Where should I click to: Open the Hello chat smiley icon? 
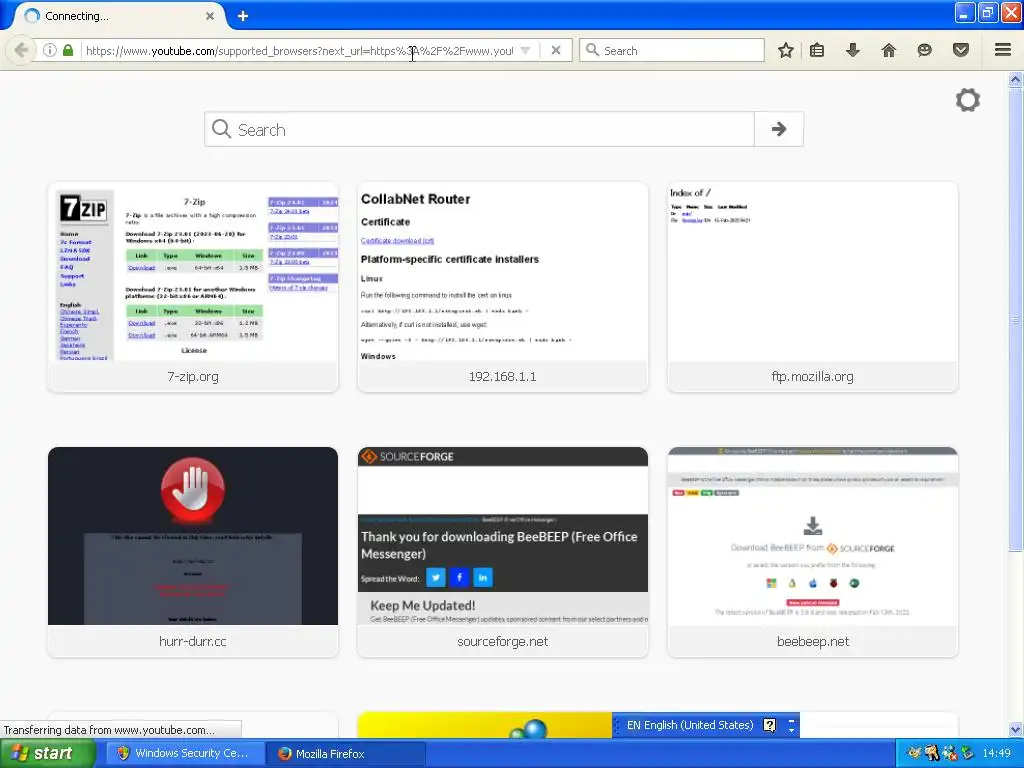(925, 50)
